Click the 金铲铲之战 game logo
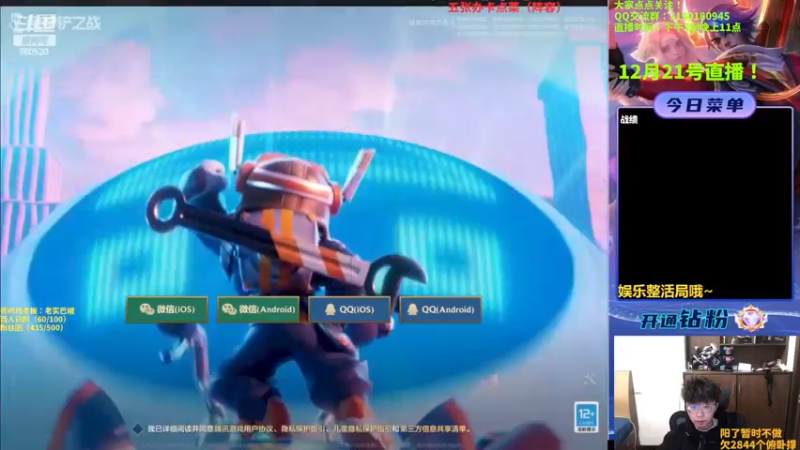This screenshot has width=800, height=450. click(x=56, y=23)
